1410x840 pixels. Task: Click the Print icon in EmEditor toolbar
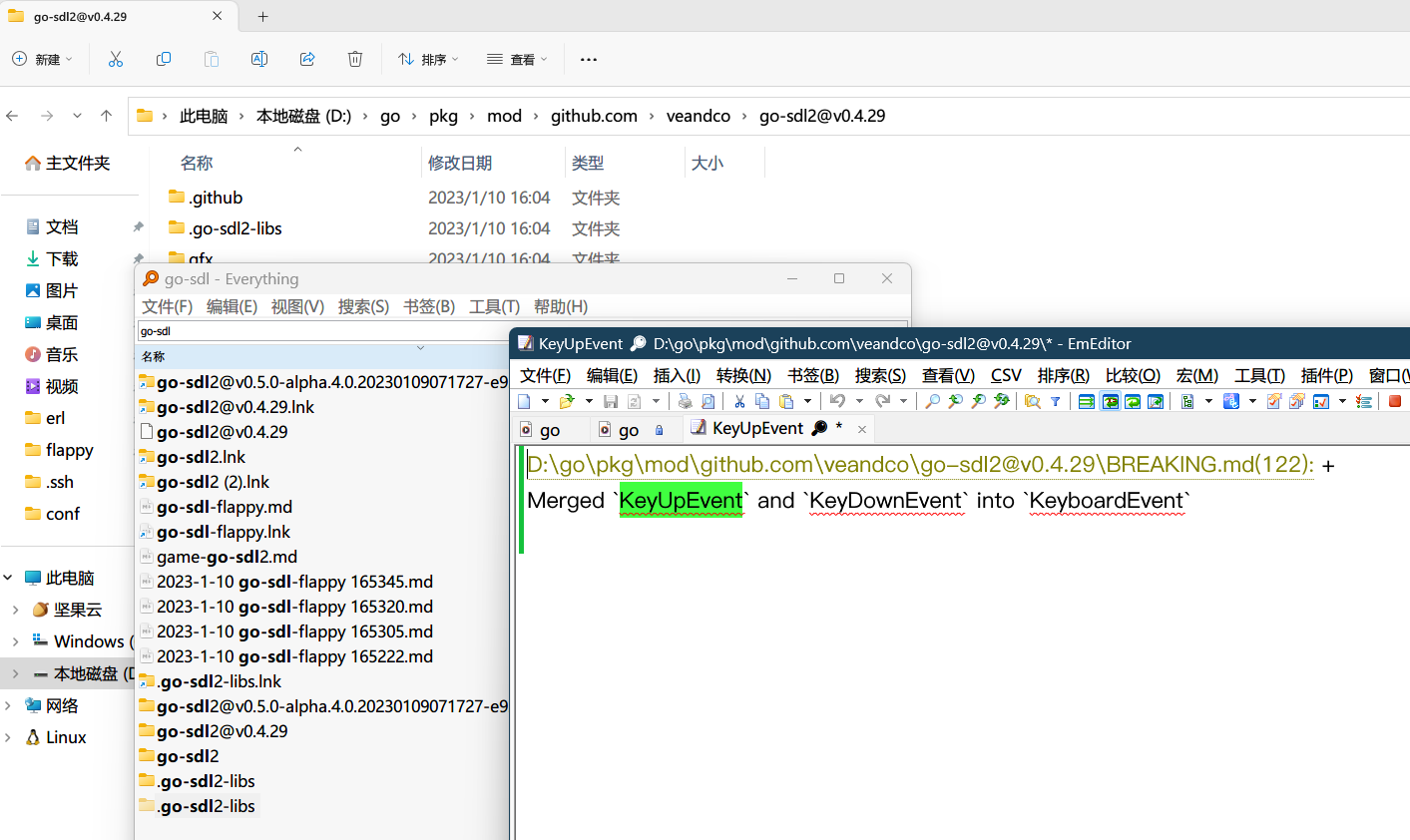686,401
